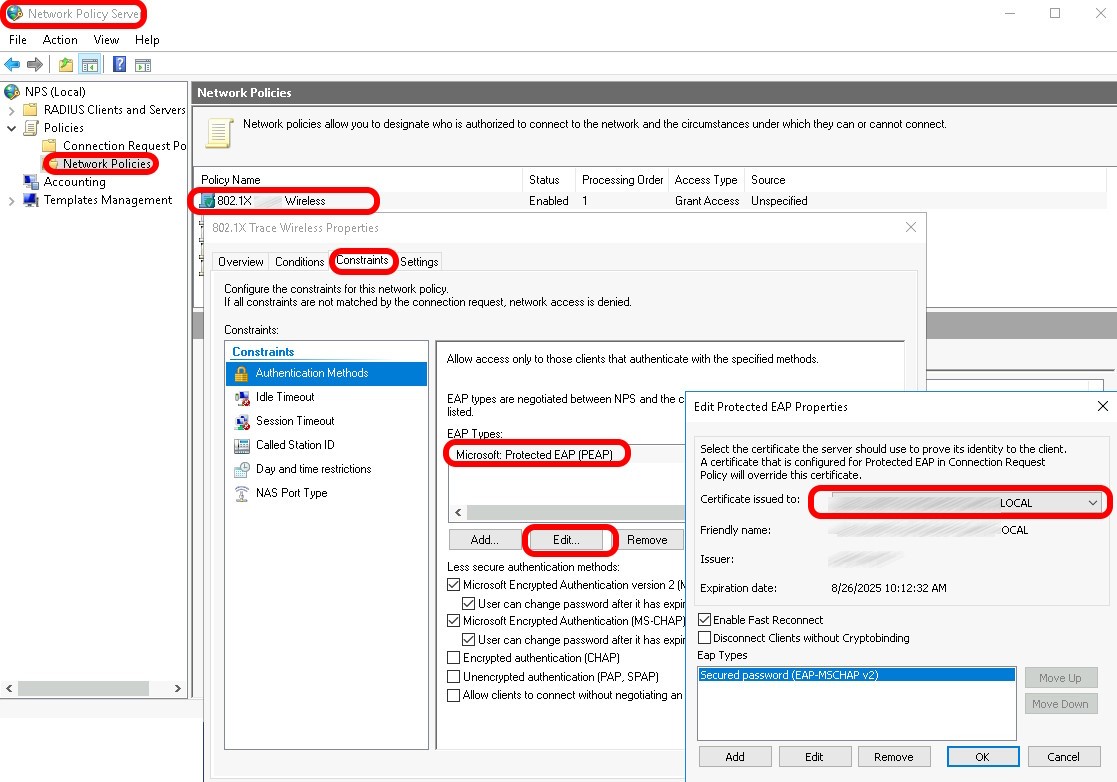Toggle the Show/Hide Action Pane icon
The height and width of the screenshot is (782, 1117).
[143, 65]
